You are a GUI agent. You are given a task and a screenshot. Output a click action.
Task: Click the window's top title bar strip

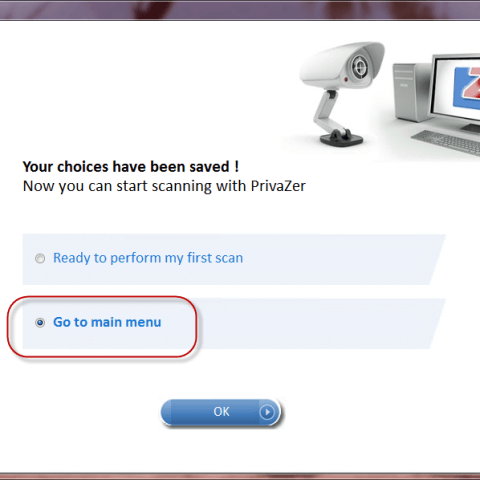(240, 9)
